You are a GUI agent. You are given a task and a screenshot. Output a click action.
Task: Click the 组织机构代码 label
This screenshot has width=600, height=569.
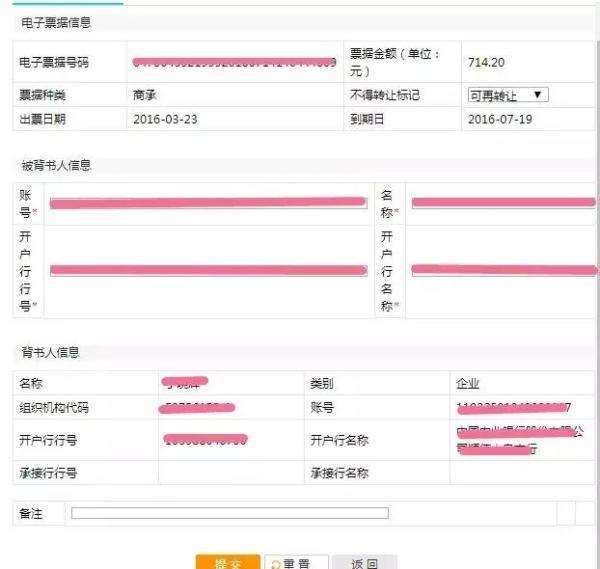pyautogui.click(x=54, y=408)
